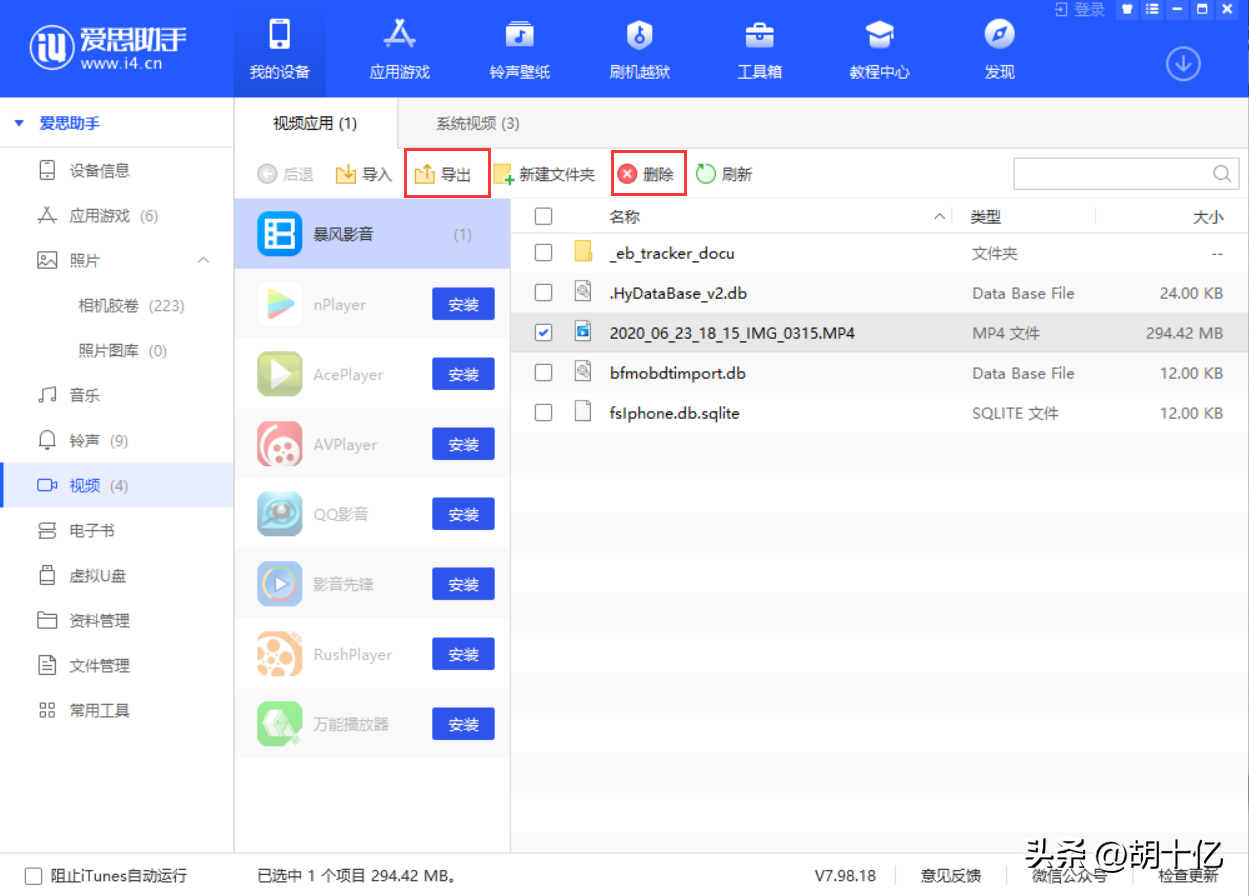The width and height of the screenshot is (1249, 896).
Task: Sort files by 大小 column header
Action: coord(1208,216)
